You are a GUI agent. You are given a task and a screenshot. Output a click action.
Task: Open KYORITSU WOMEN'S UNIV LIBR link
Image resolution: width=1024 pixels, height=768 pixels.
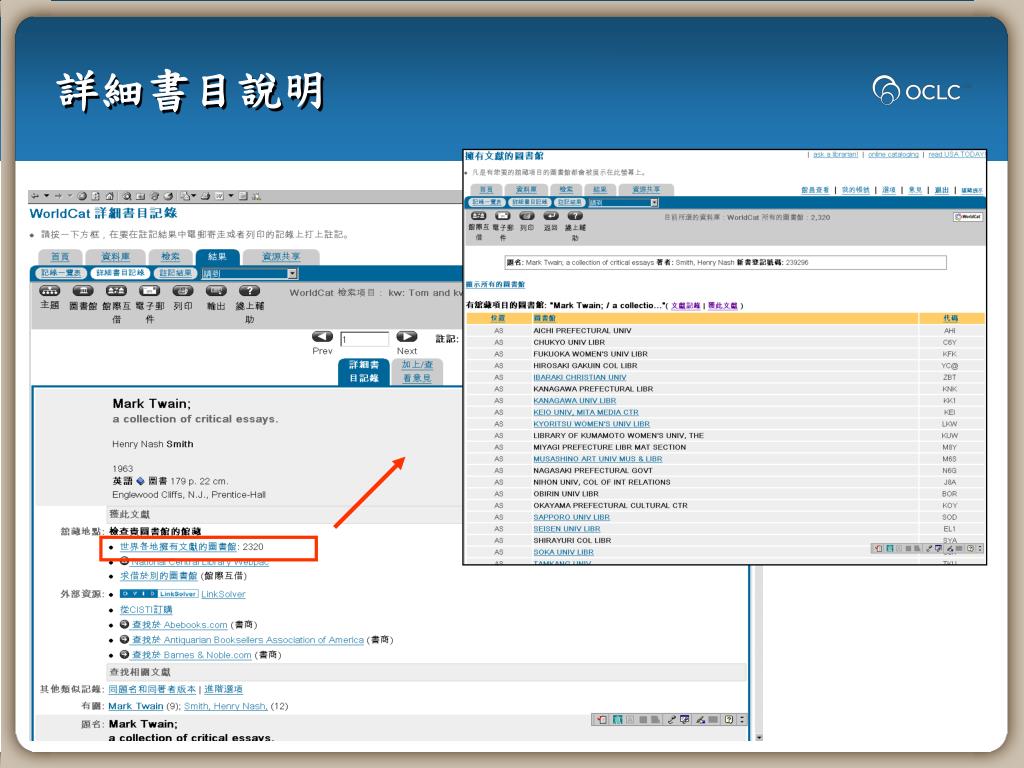coord(592,424)
